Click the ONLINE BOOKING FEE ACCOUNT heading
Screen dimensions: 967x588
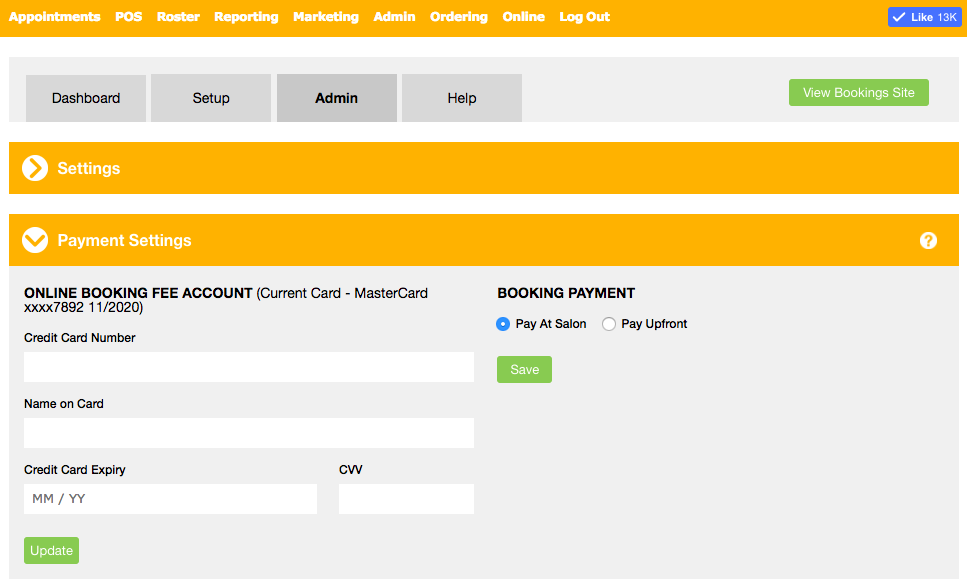[138, 293]
